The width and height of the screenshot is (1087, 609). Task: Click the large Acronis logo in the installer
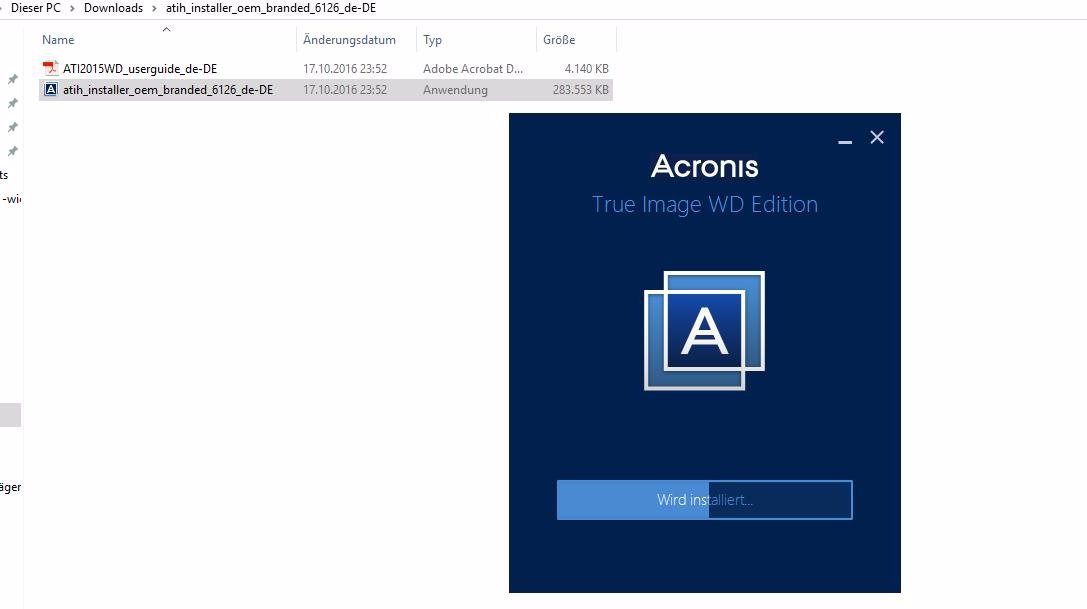coord(704,330)
